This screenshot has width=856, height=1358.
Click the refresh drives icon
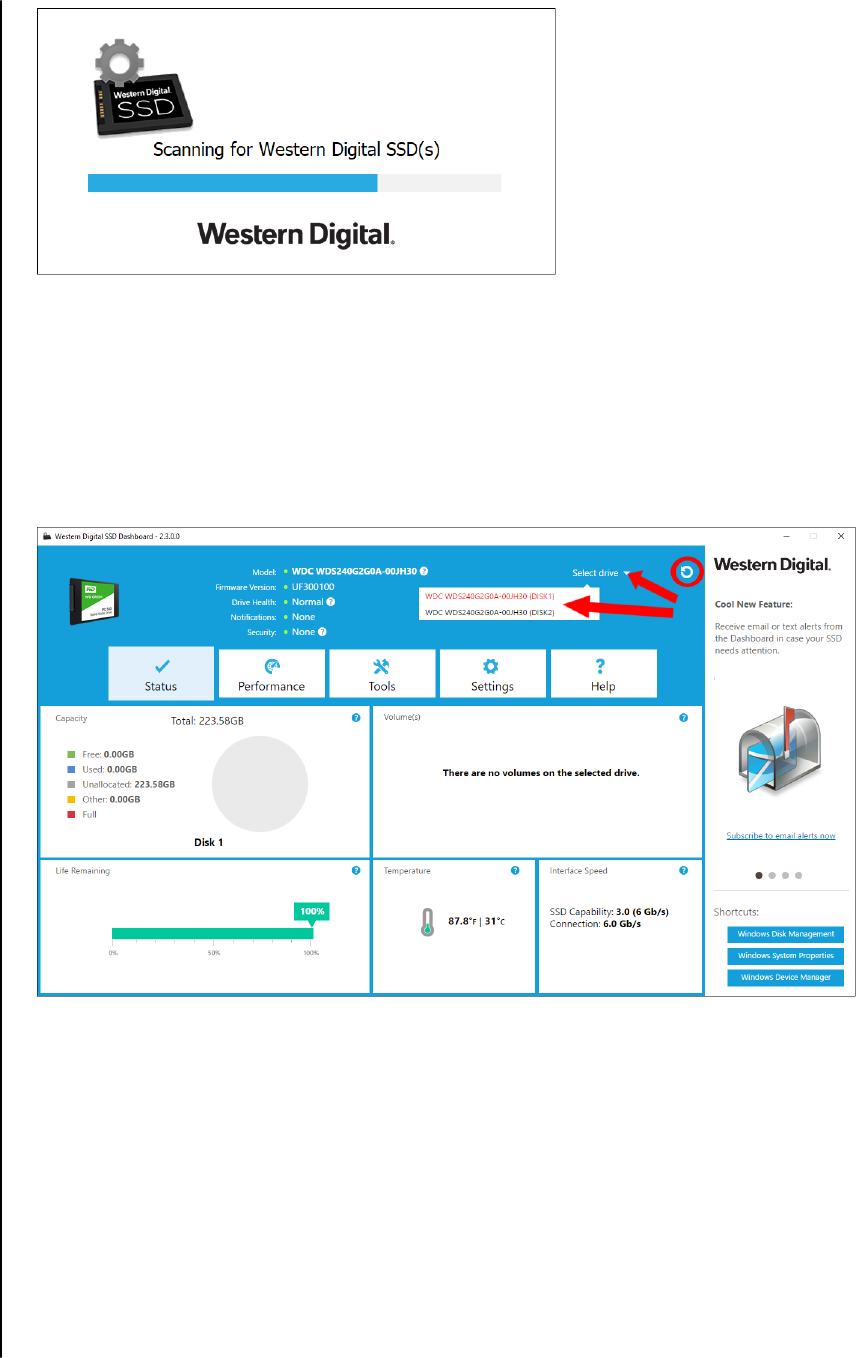click(687, 572)
